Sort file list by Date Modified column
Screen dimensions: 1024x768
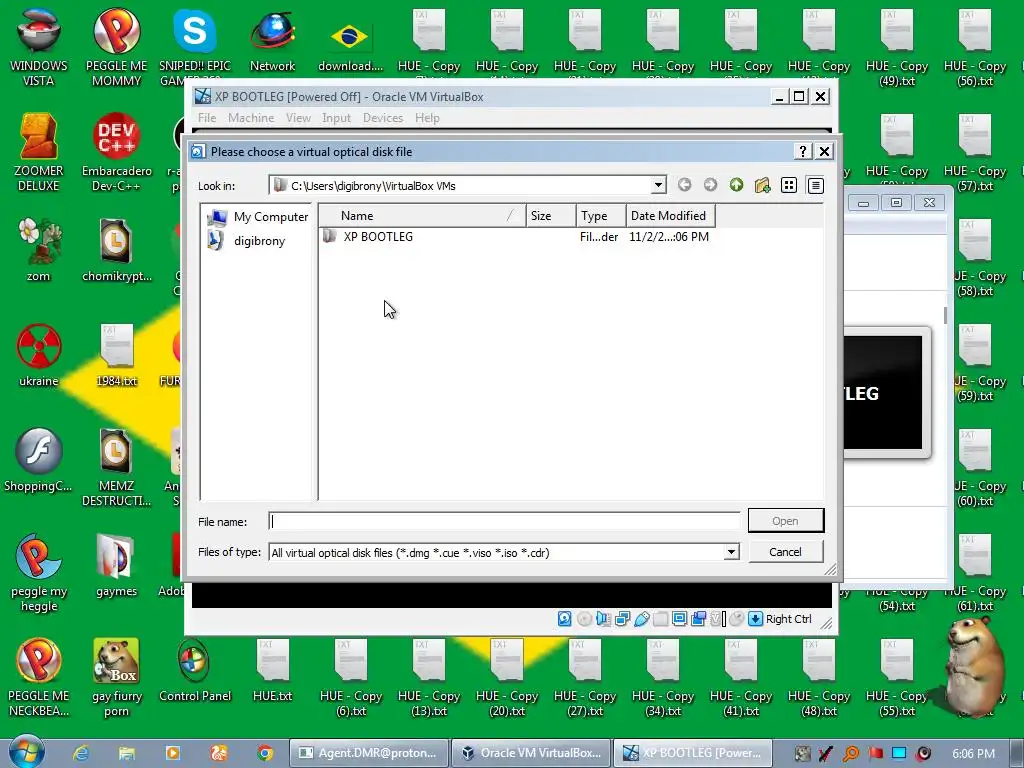(670, 216)
